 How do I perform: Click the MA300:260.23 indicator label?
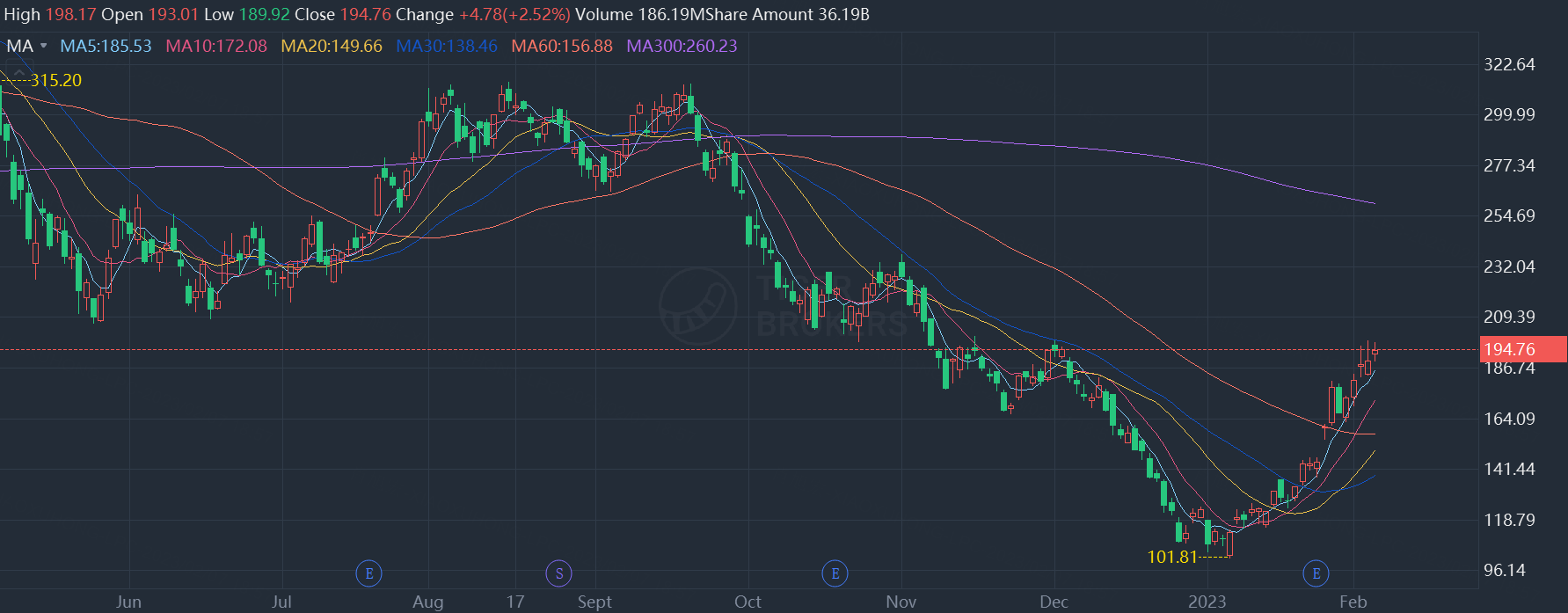click(682, 47)
